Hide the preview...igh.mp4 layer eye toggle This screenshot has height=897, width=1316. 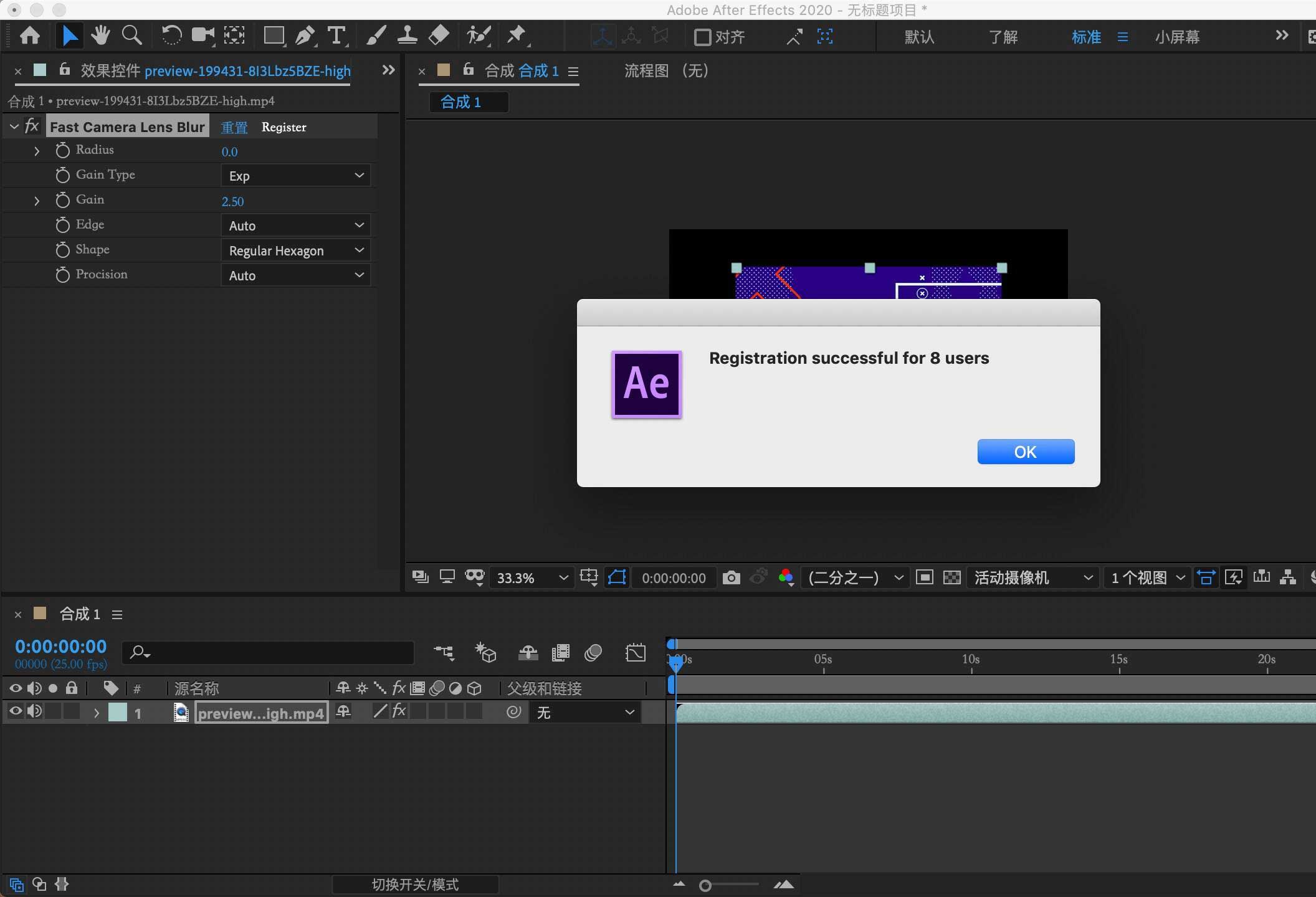pyautogui.click(x=16, y=711)
